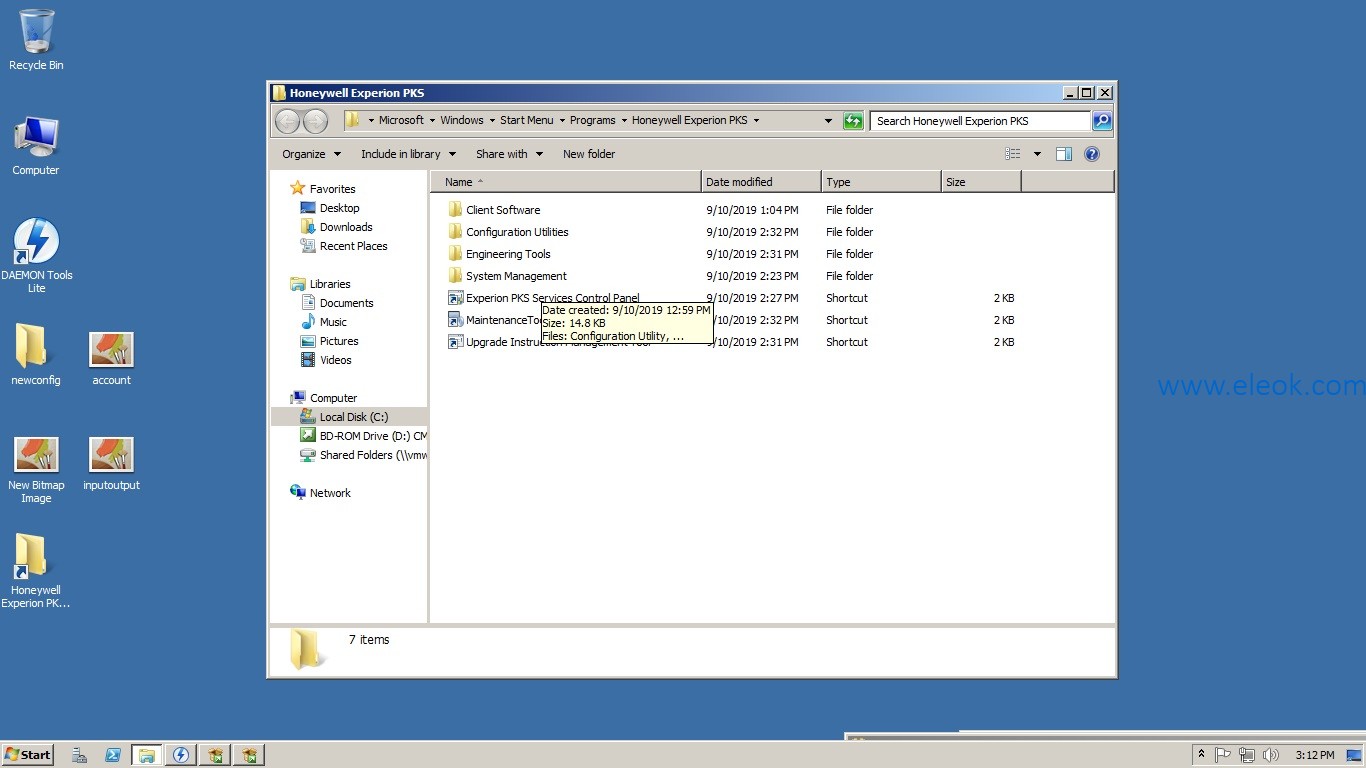Expand the dropdown arrow after Microsoft in the path
Image resolution: width=1366 pixels, height=768 pixels.
pos(432,121)
